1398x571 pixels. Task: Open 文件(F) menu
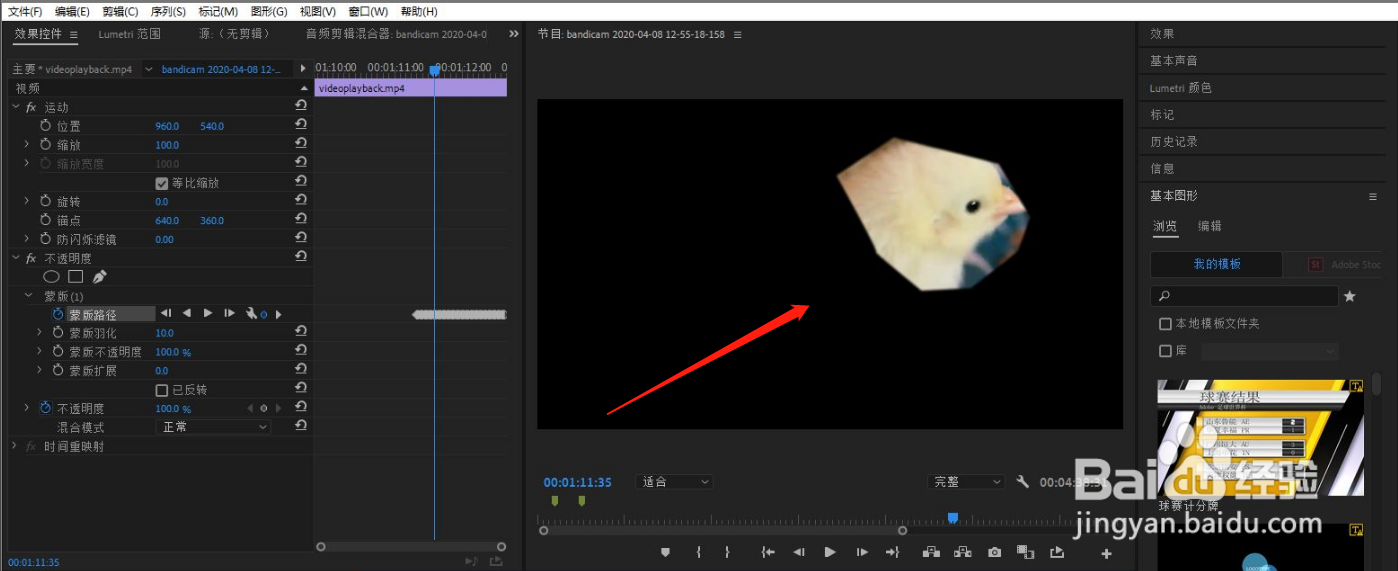25,11
